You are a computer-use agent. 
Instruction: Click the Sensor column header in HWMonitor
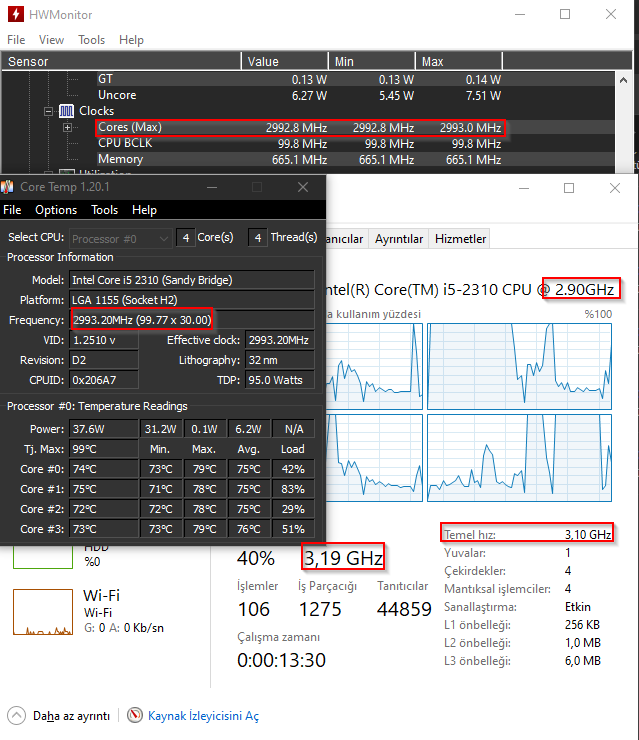click(x=121, y=62)
